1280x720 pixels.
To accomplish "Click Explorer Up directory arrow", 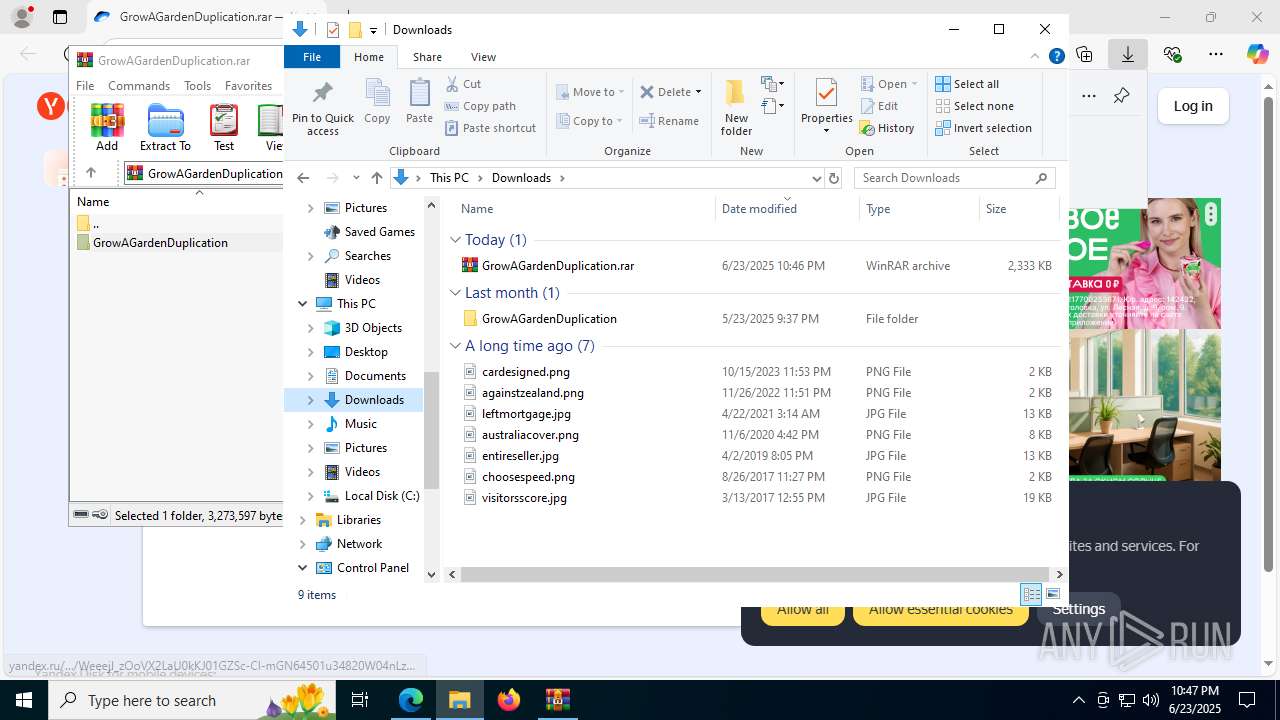I will (x=376, y=178).
